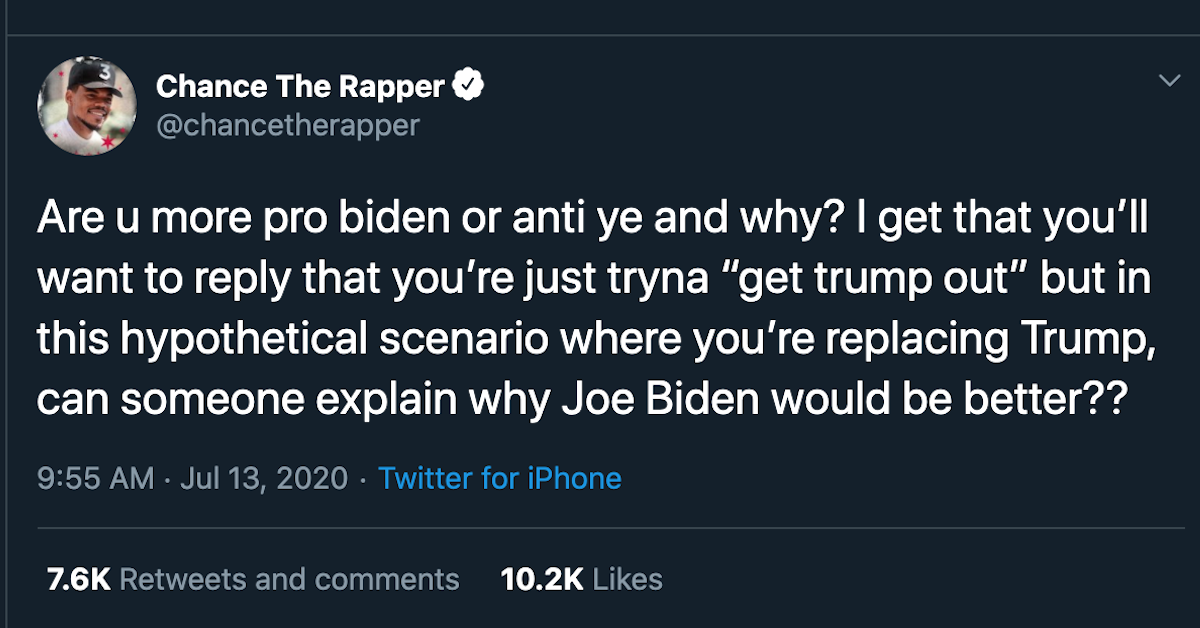The image size is (1200, 628).
Task: Open the Chance The Rapper display name
Action: click(300, 87)
